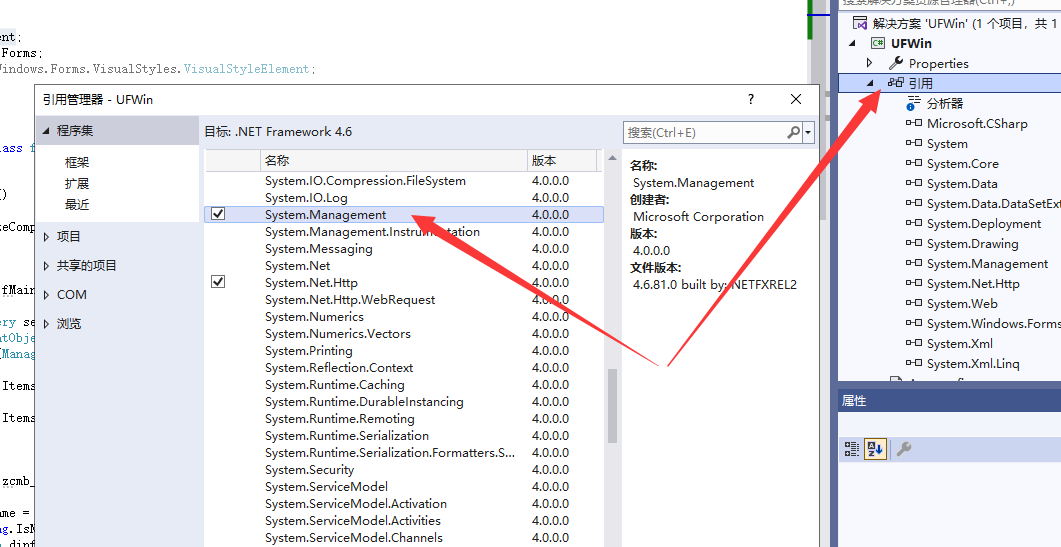Viewport: 1061px width, 547px height.
Task: Click the UFWin C# project icon
Action: point(877,43)
